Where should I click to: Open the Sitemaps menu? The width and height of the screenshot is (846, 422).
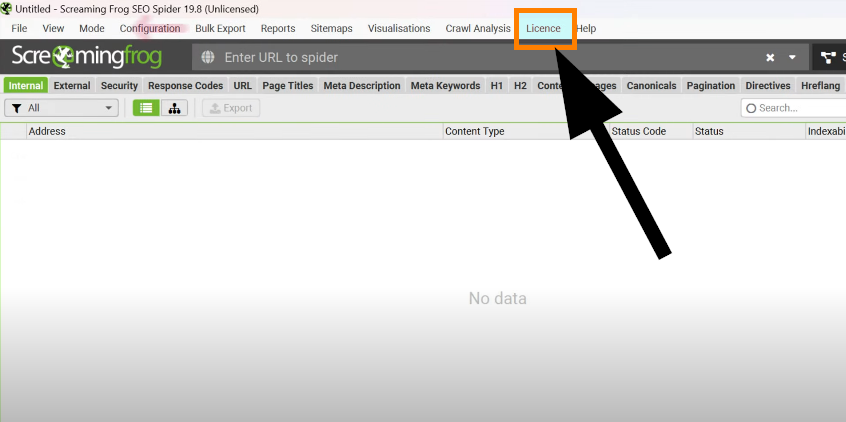point(331,29)
